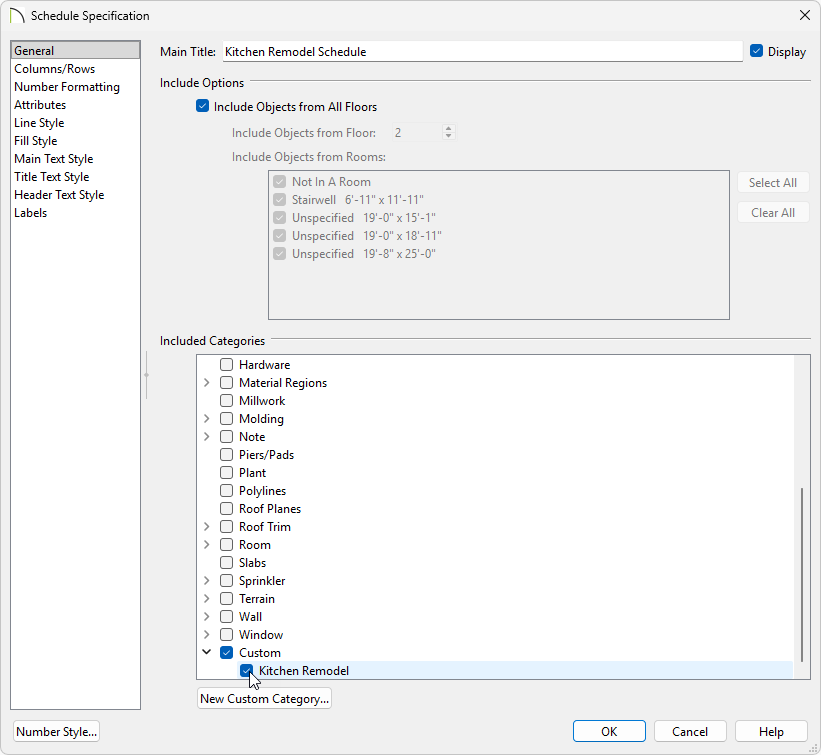Switch to the Columns/Rows panel
Screen dimensions: 821x755
pos(52,68)
